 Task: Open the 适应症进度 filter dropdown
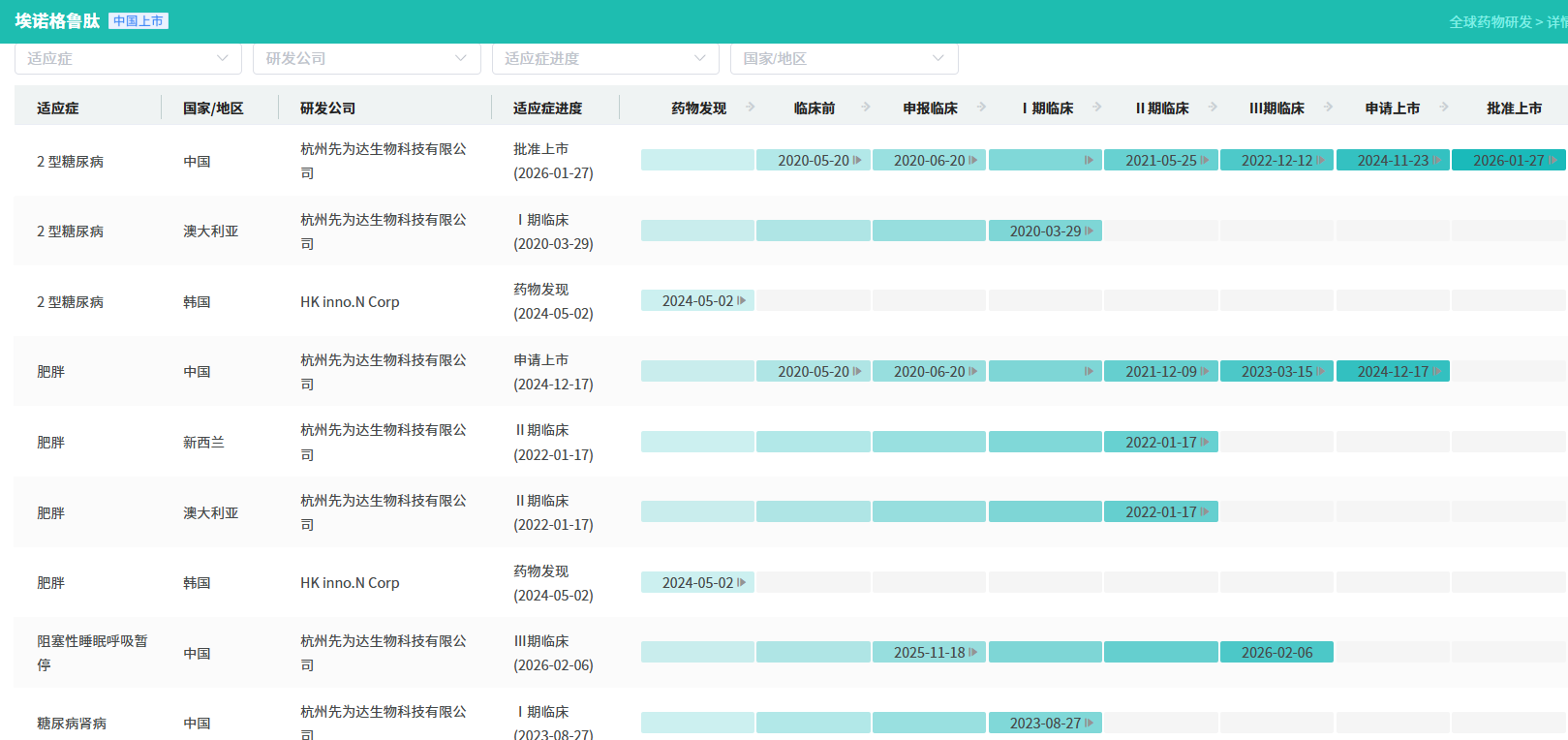[x=605, y=58]
